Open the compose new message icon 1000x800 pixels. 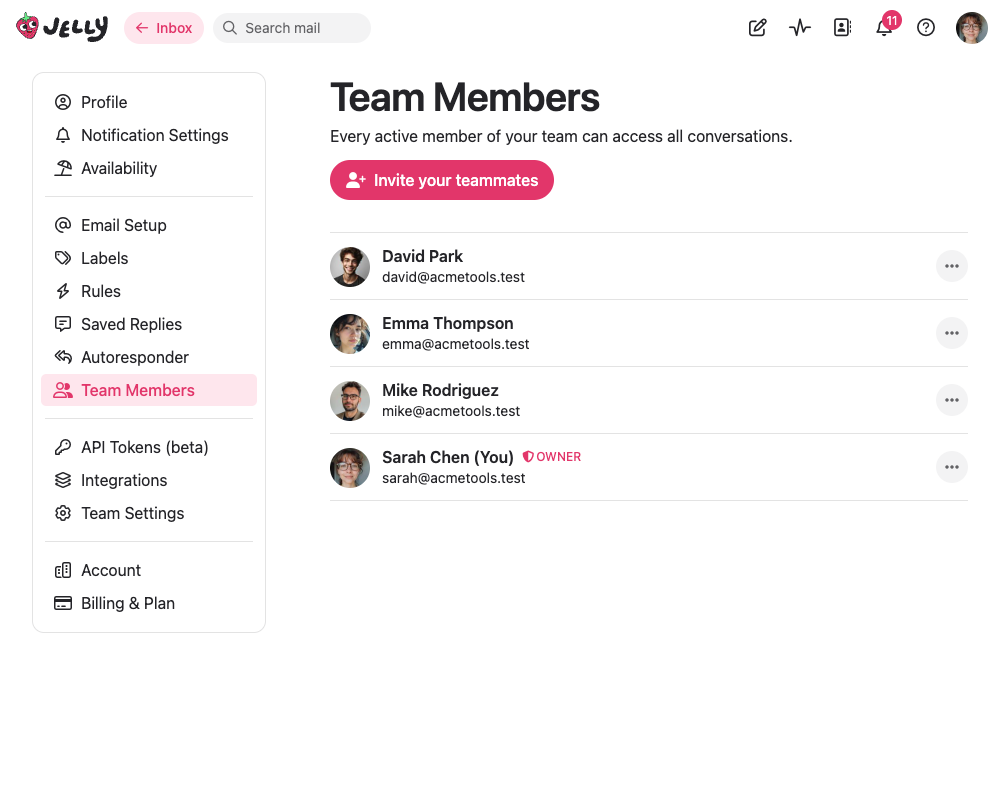pyautogui.click(x=757, y=27)
